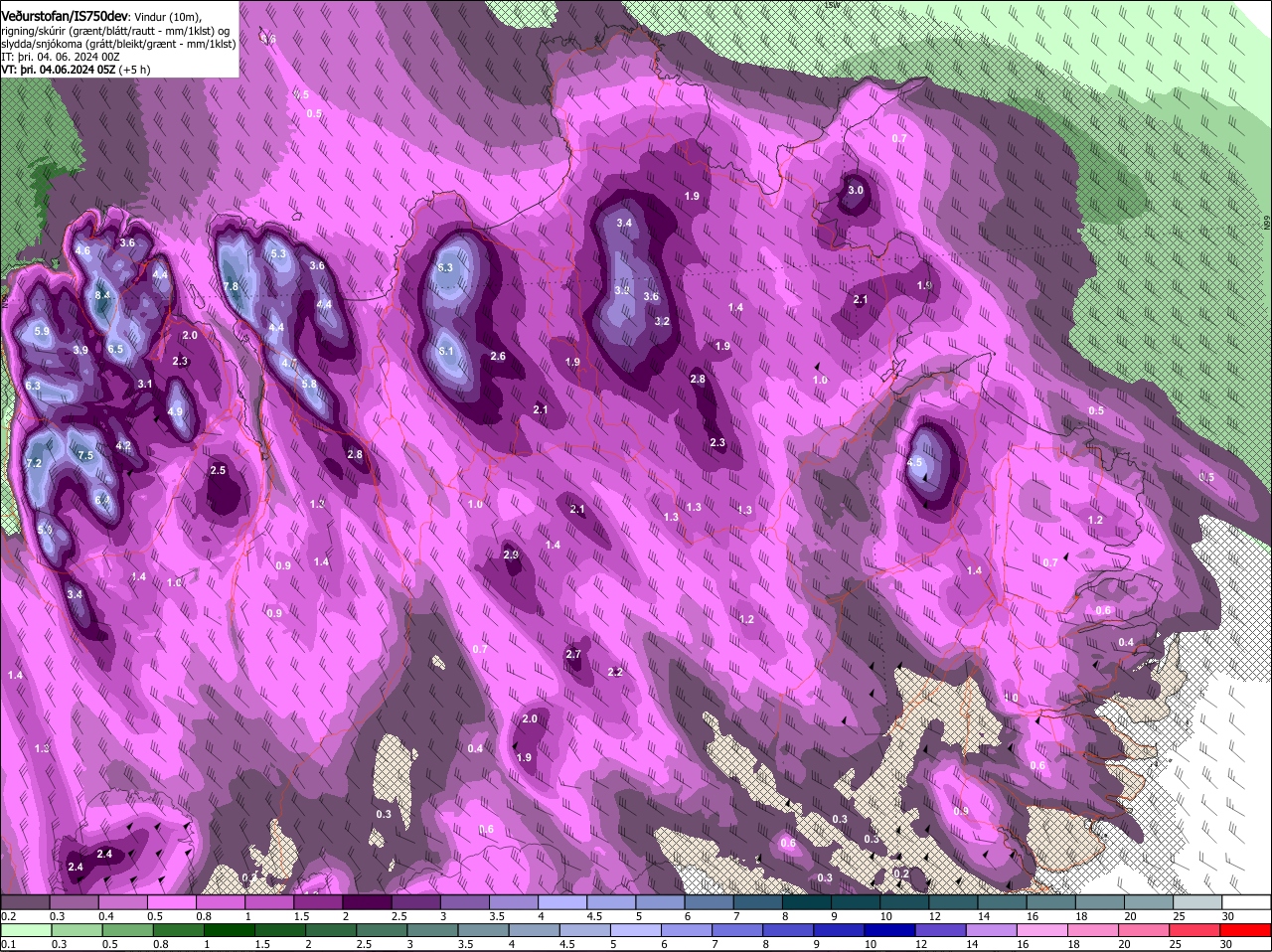Pick lower legend swatch between 0.1 and 0.3

(27, 929)
